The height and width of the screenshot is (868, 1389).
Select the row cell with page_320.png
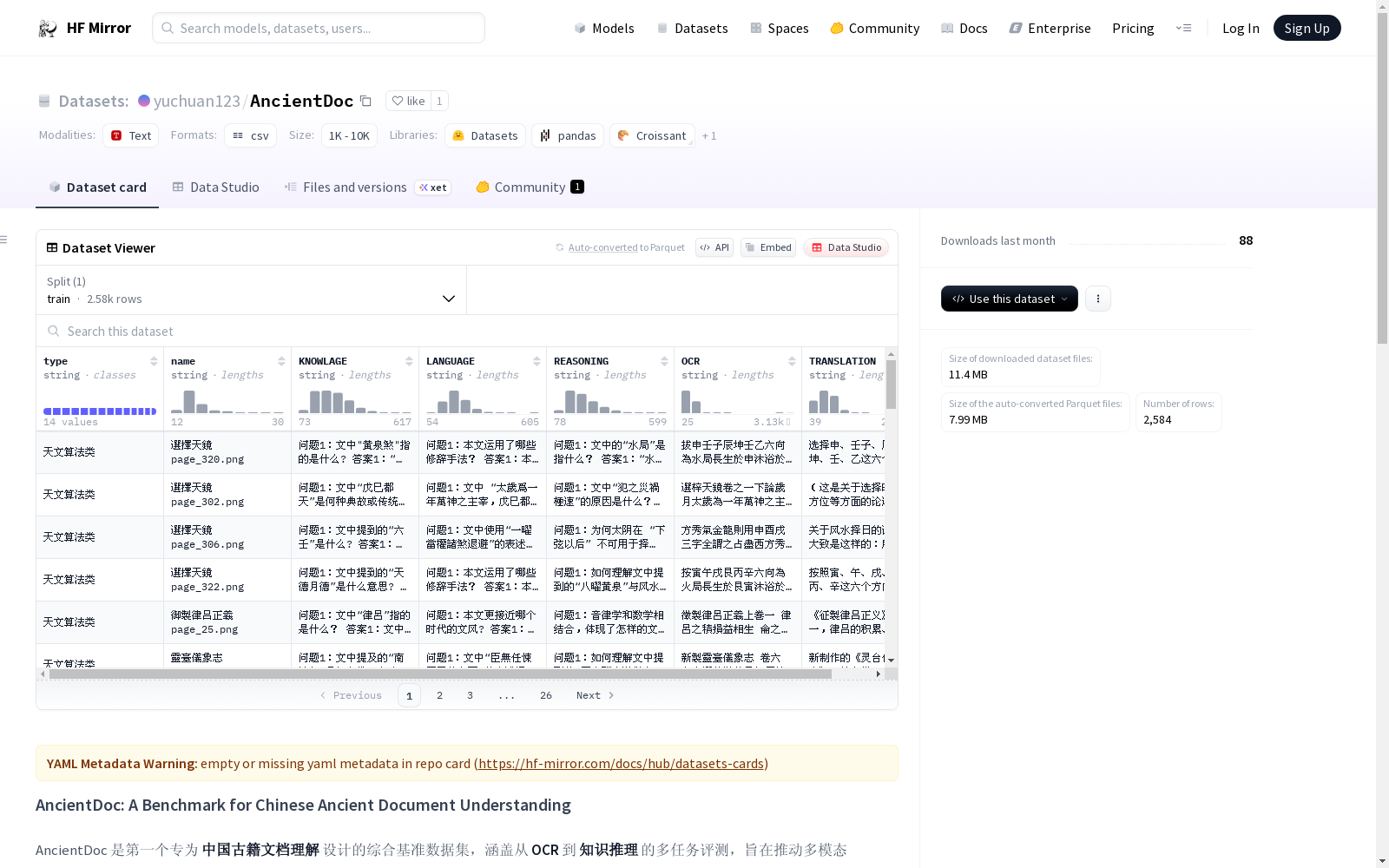coord(227,452)
